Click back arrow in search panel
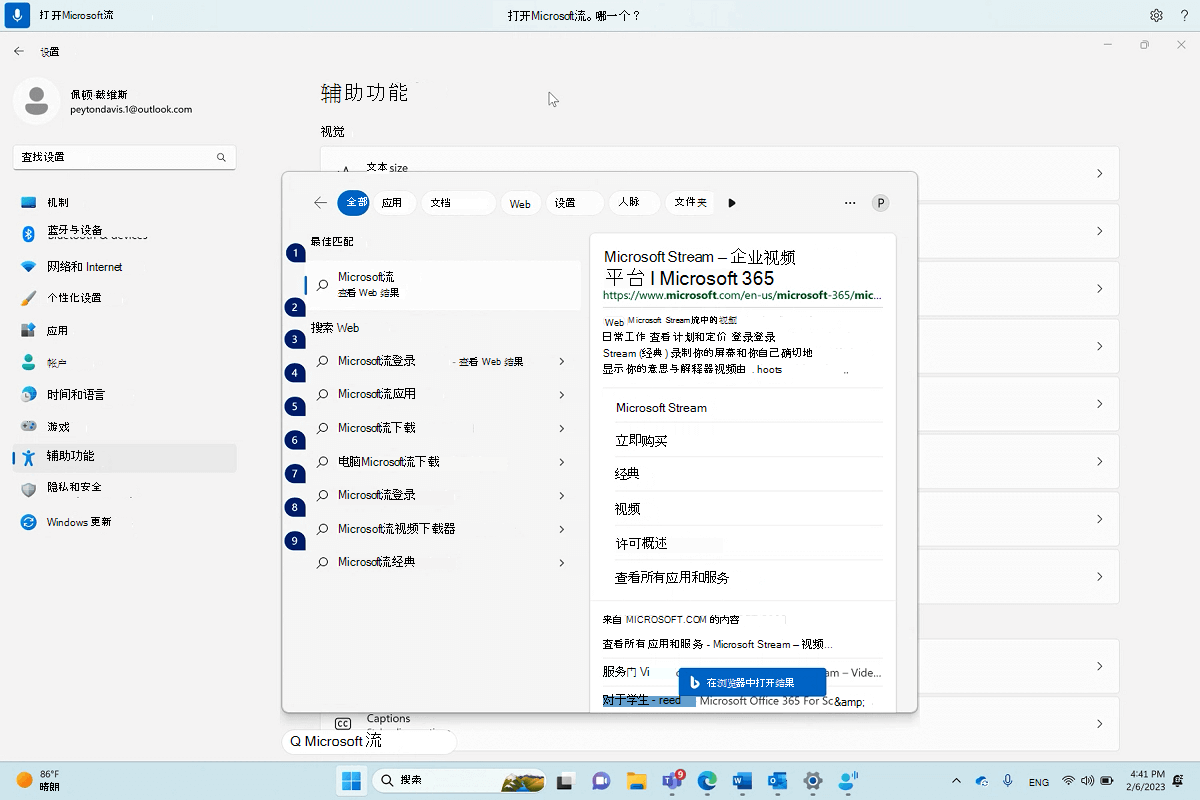This screenshot has height=800, width=1200. point(320,202)
